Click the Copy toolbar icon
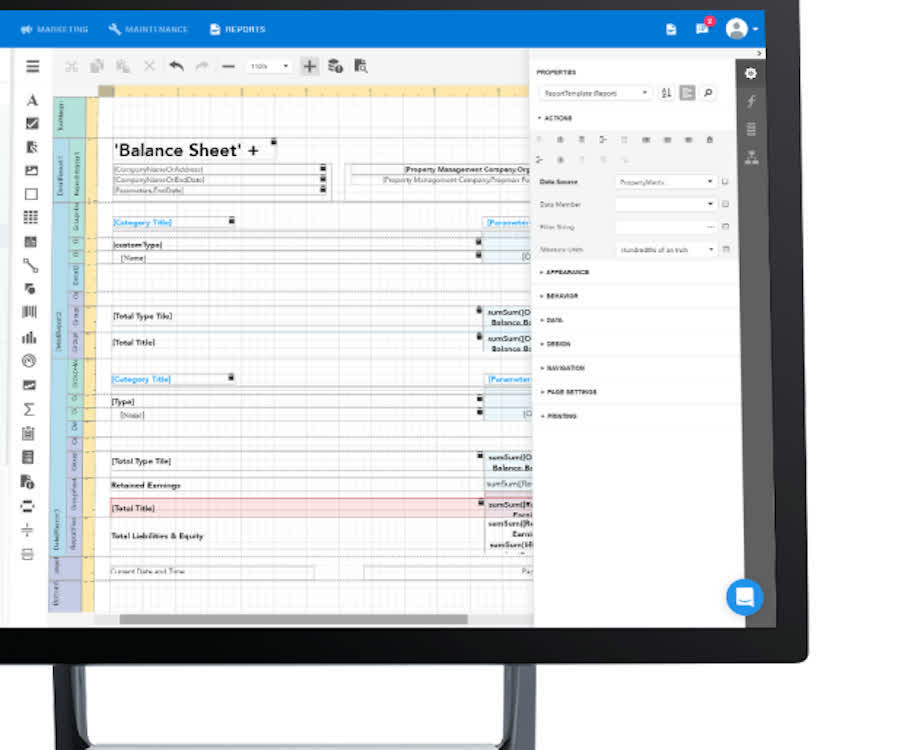Image resolution: width=900 pixels, height=750 pixels. click(x=97, y=67)
